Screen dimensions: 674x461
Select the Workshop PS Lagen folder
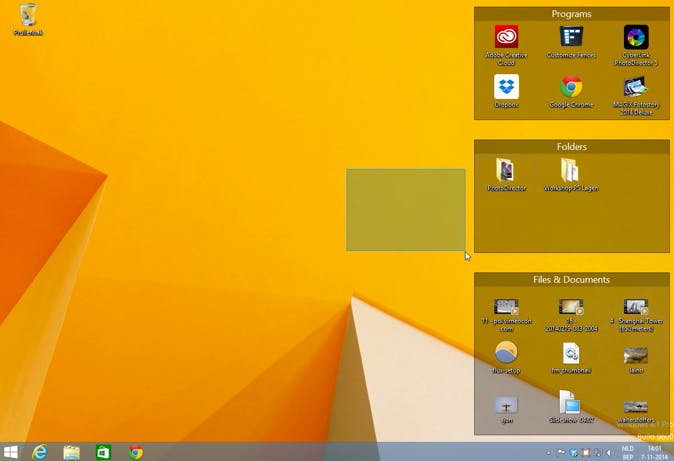pos(571,175)
